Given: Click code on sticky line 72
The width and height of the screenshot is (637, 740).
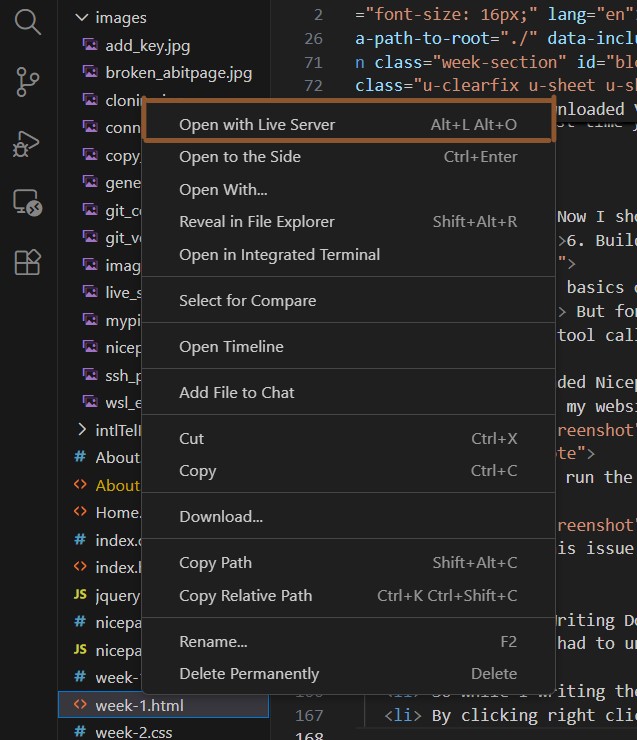Looking at the screenshot, I should click(495, 85).
